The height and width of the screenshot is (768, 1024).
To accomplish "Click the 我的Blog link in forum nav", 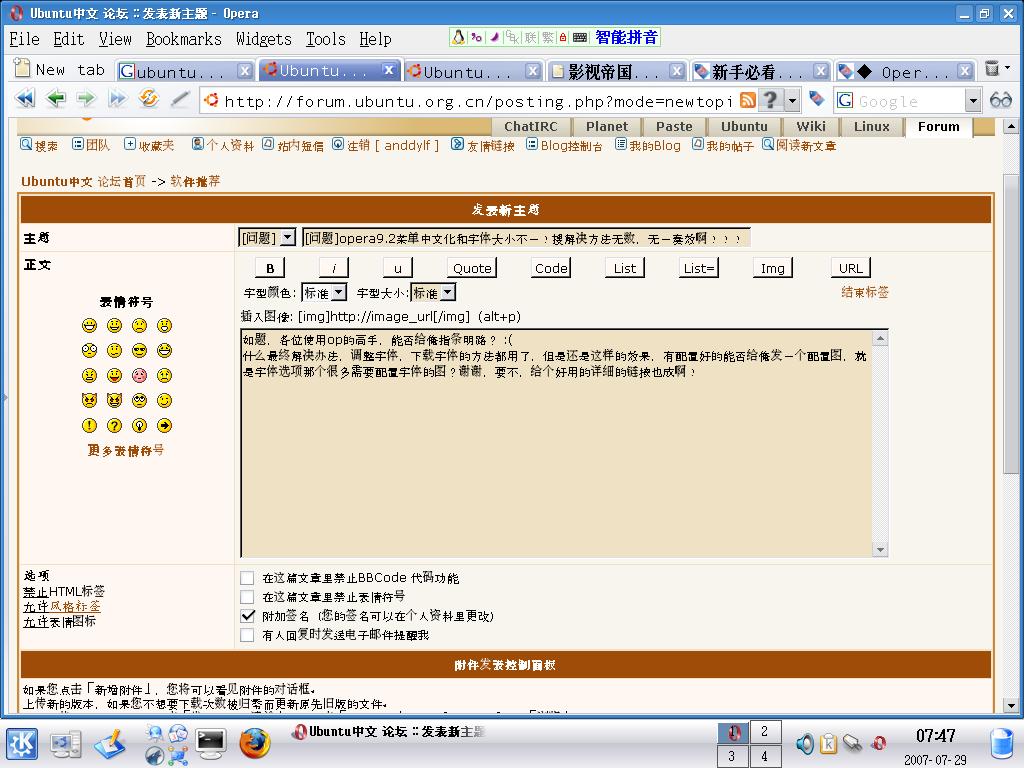I will (x=648, y=145).
